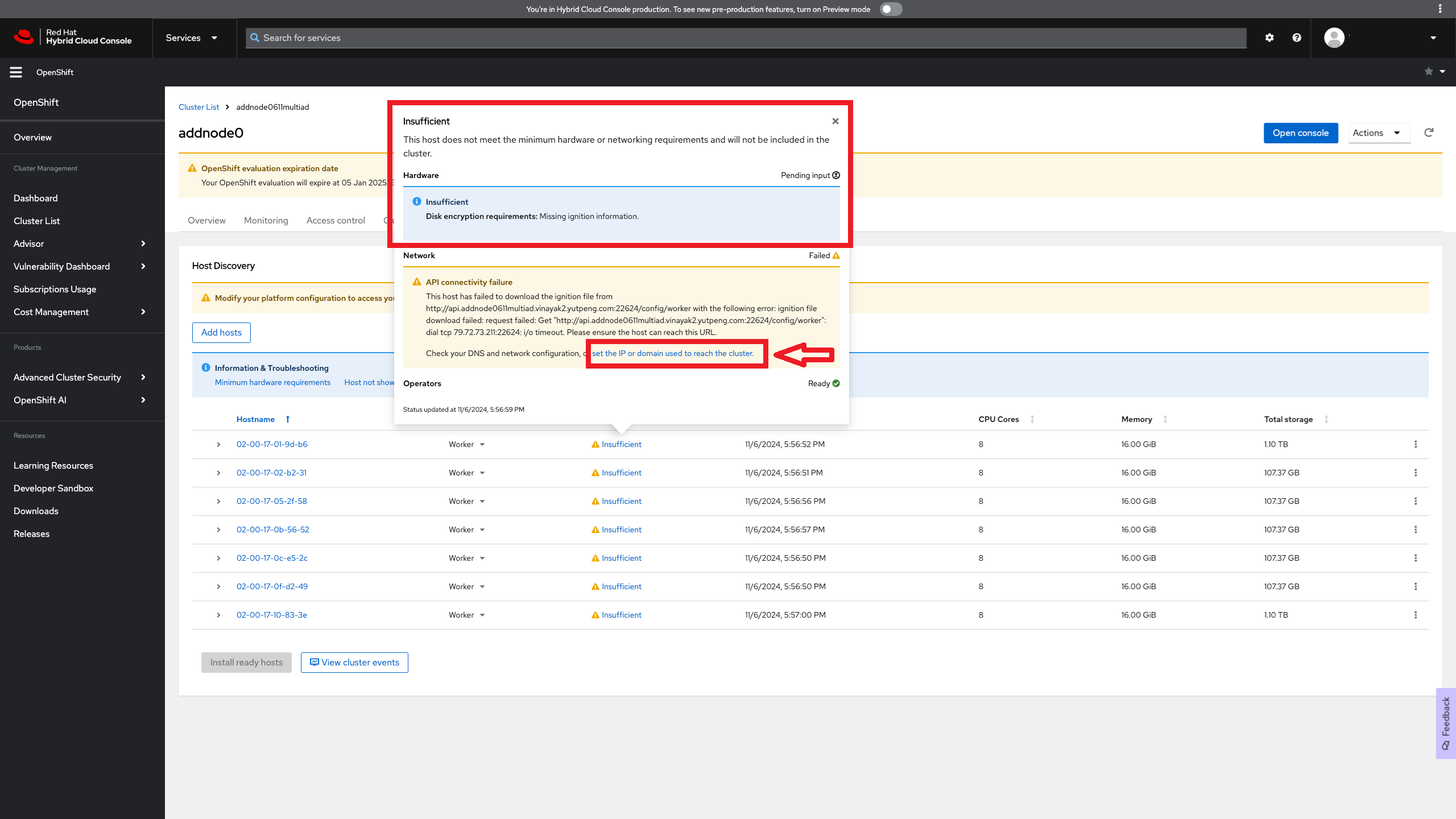Click set the IP or domain link
1456x819 pixels.
(673, 353)
